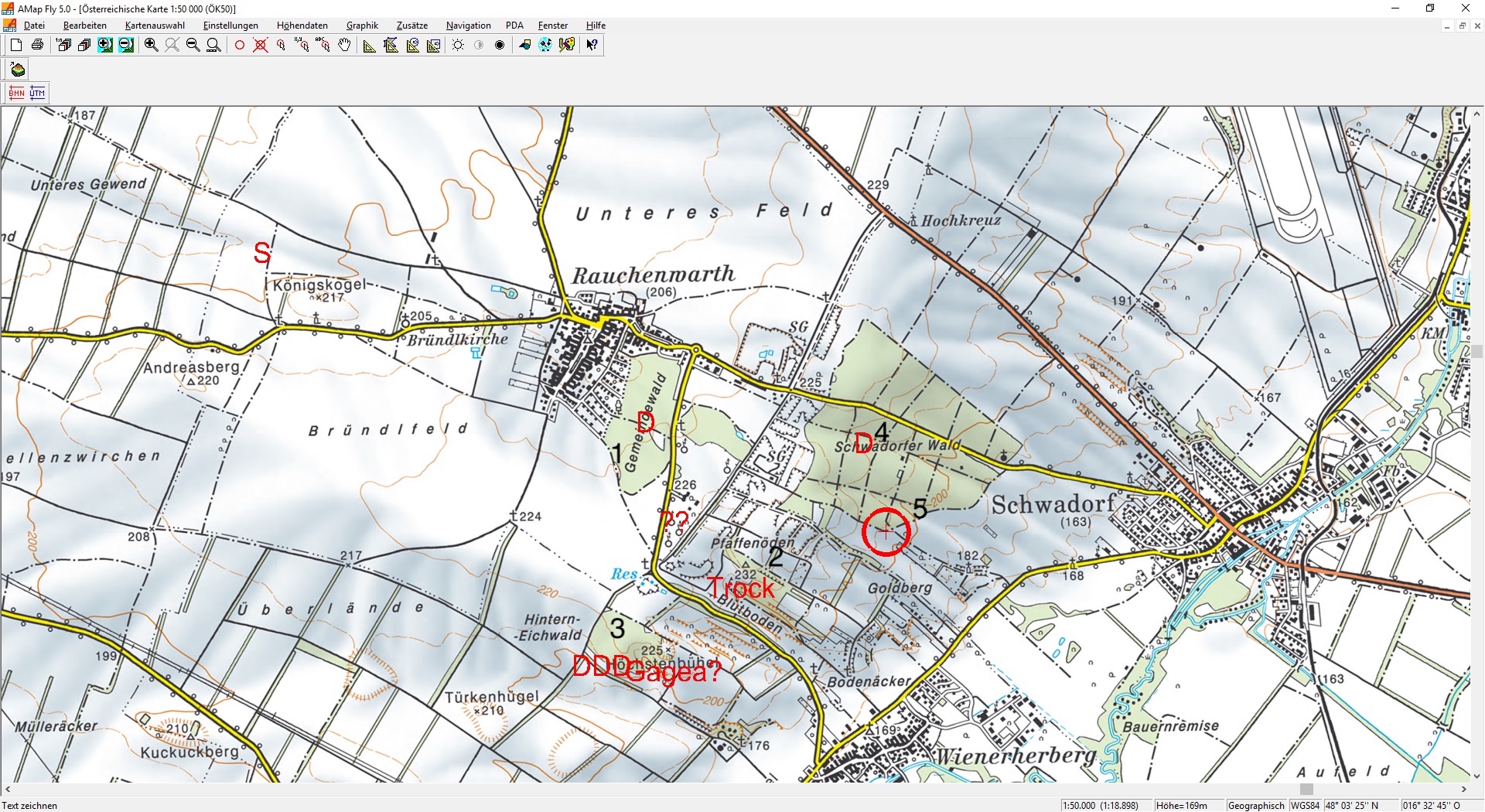The image size is (1485, 812).
Task: Click the latitude 48° 03' 25'' N field
Action: pyautogui.click(x=1361, y=805)
